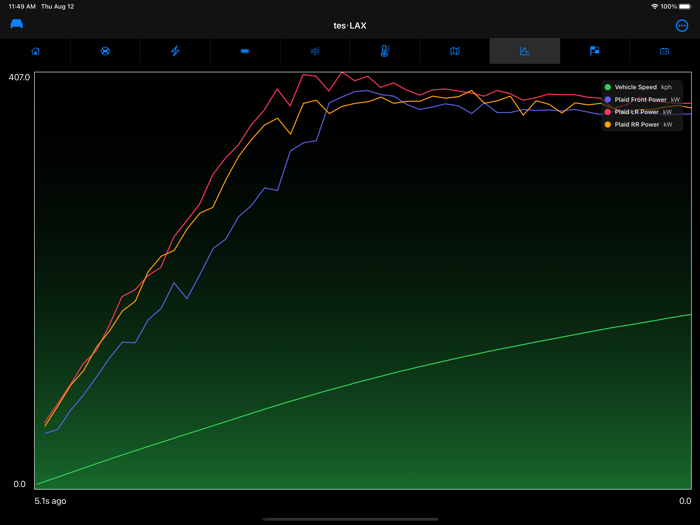Screen dimensions: 700x525
Task: Toggle the Vehicle Speed legend entry
Action: pyautogui.click(x=638, y=87)
